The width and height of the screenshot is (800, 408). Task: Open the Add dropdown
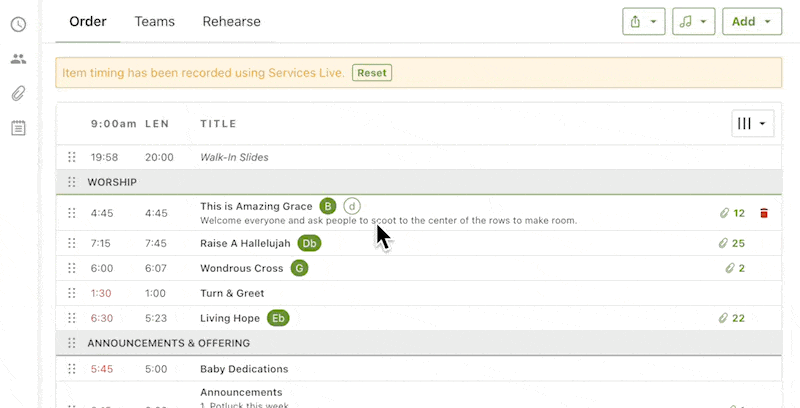coord(752,21)
